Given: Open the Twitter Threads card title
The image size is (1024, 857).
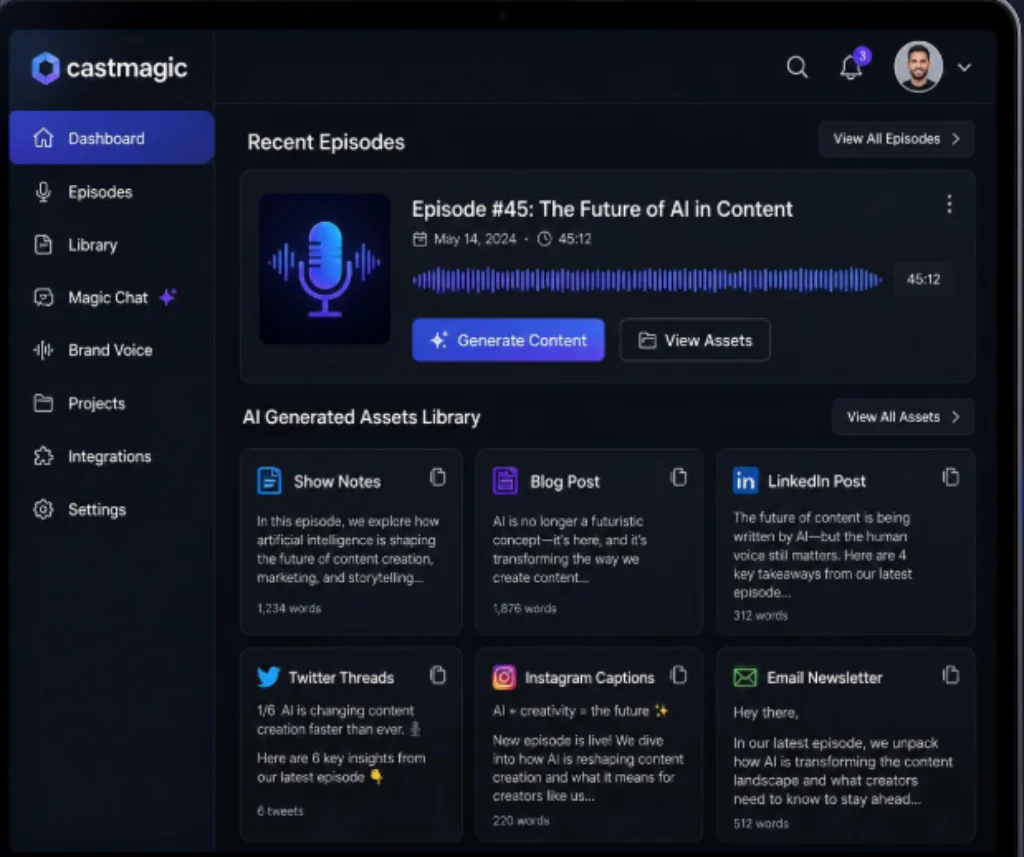Looking at the screenshot, I should [x=341, y=678].
